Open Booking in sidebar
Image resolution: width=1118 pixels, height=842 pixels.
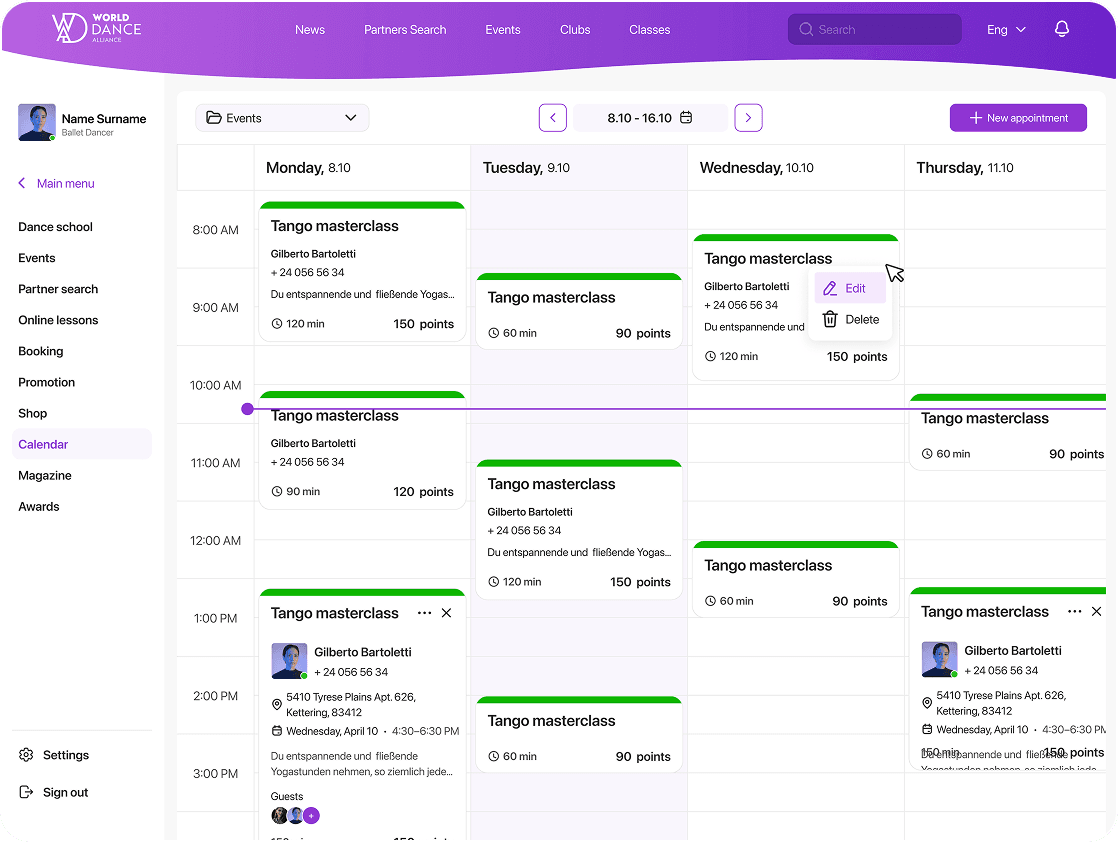[x=41, y=351]
